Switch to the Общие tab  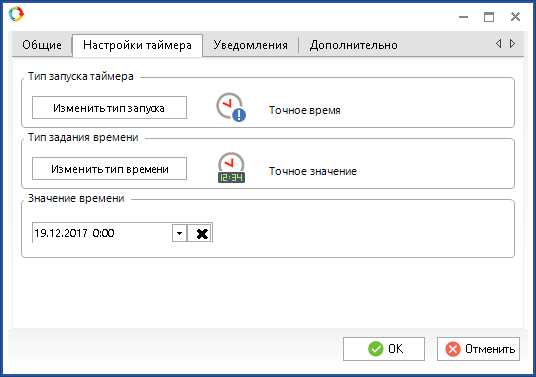coord(42,45)
